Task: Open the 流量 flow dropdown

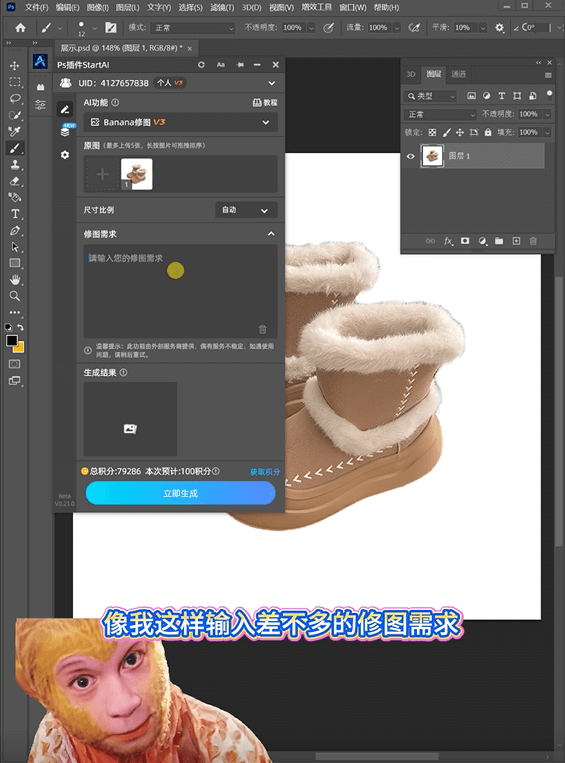Action: [x=397, y=28]
